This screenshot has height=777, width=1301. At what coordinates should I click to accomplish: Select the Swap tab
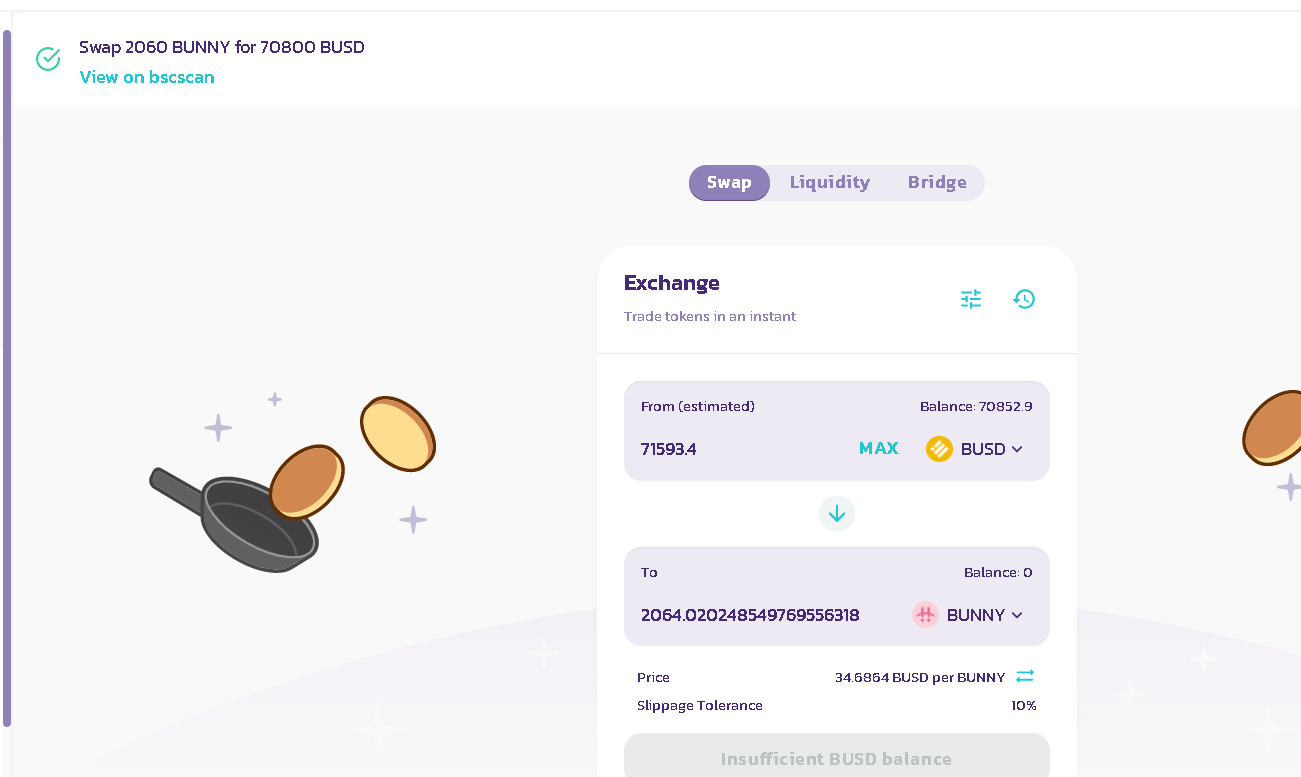729,183
